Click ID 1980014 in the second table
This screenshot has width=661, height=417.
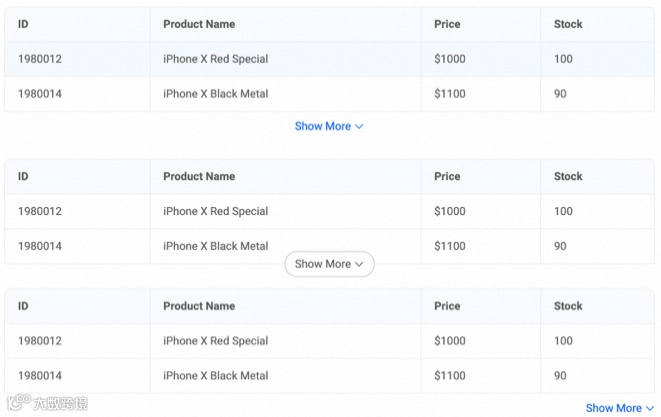[x=40, y=246]
